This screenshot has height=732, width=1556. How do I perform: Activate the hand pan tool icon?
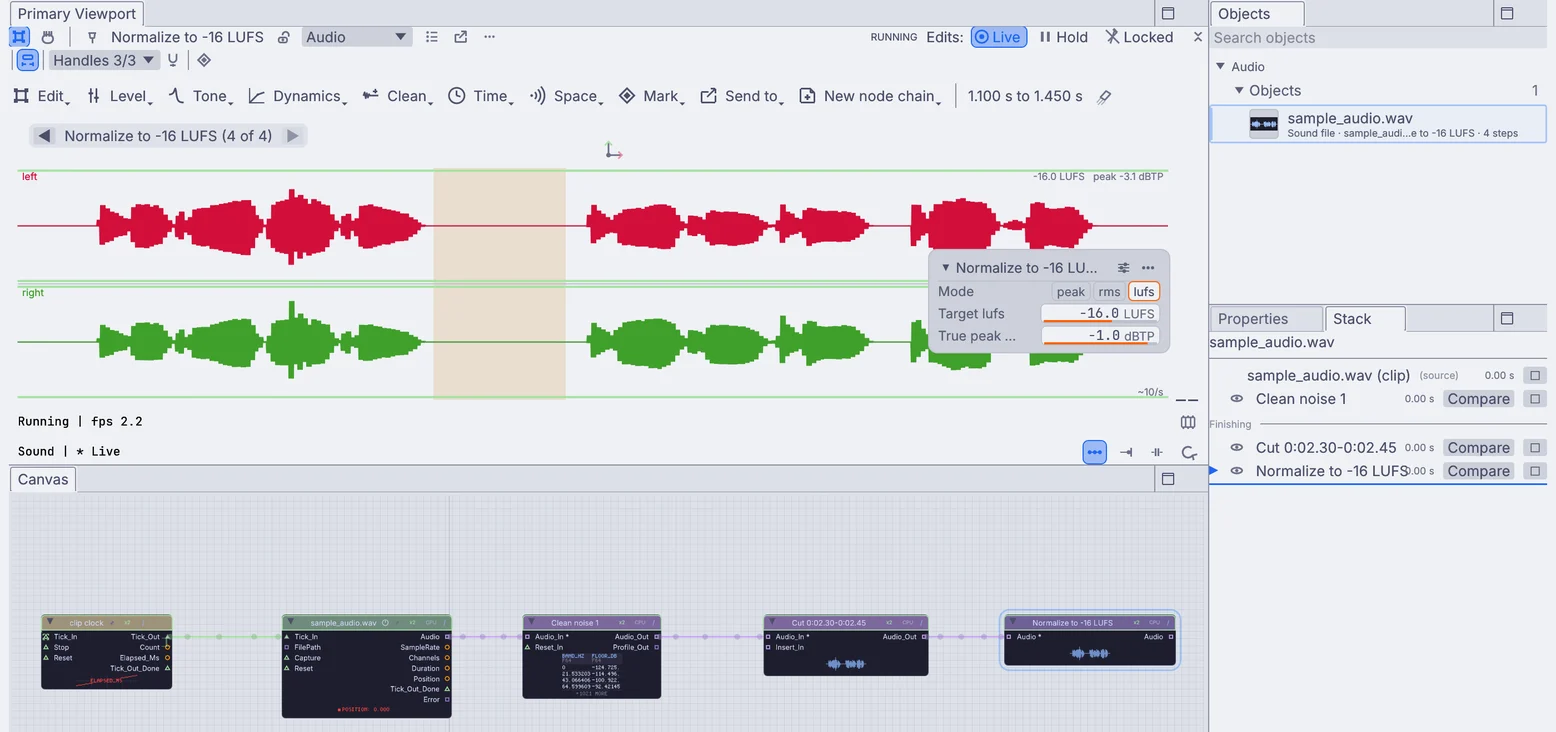pos(47,37)
